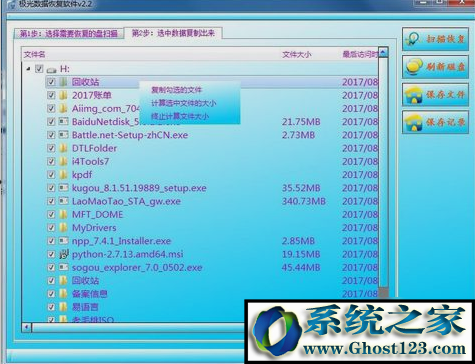This screenshot has width=475, height=364.
Task: Click the horizontal scrollbar left arrow
Action: [27, 327]
